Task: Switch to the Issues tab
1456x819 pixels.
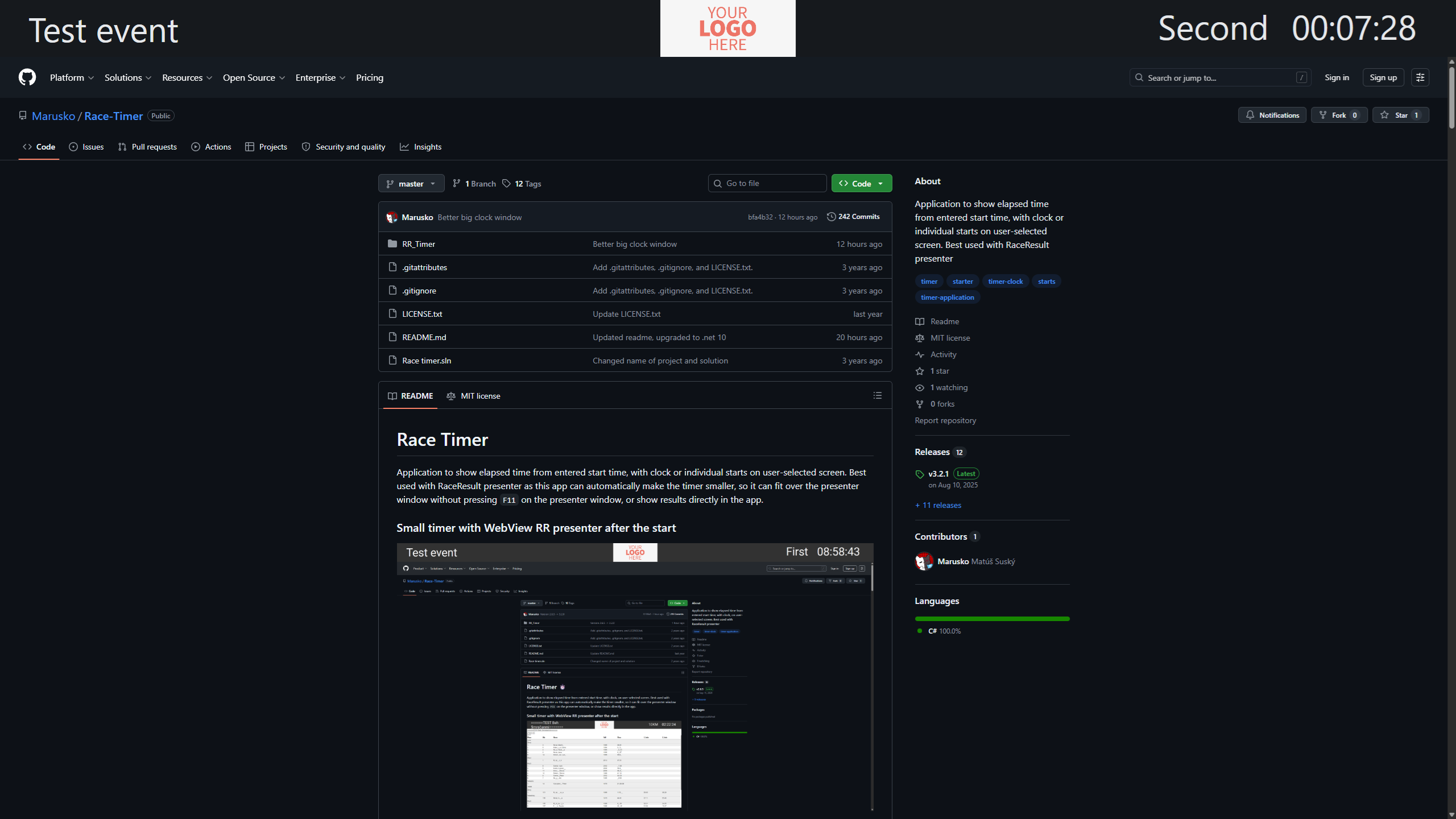Action: 86,147
